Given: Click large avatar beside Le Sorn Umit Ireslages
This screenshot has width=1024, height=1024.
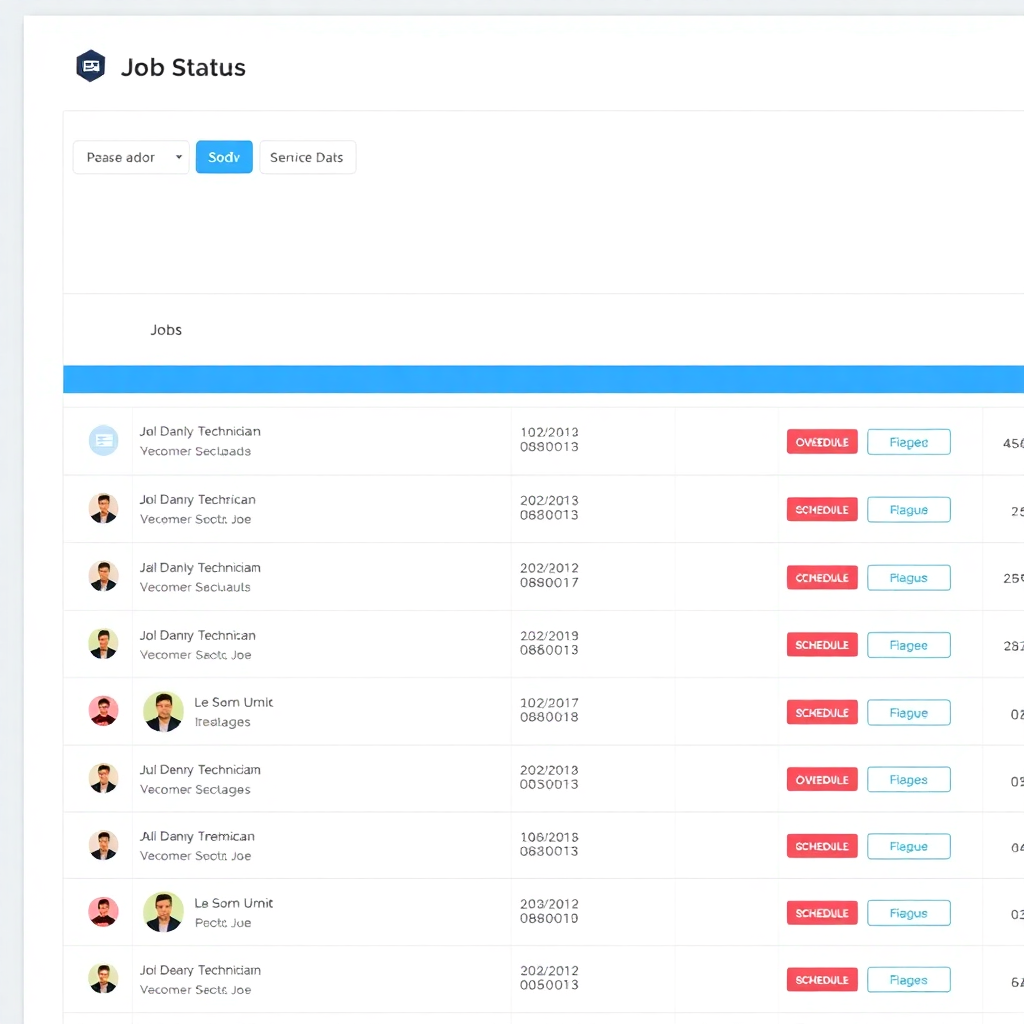Looking at the screenshot, I should (163, 711).
